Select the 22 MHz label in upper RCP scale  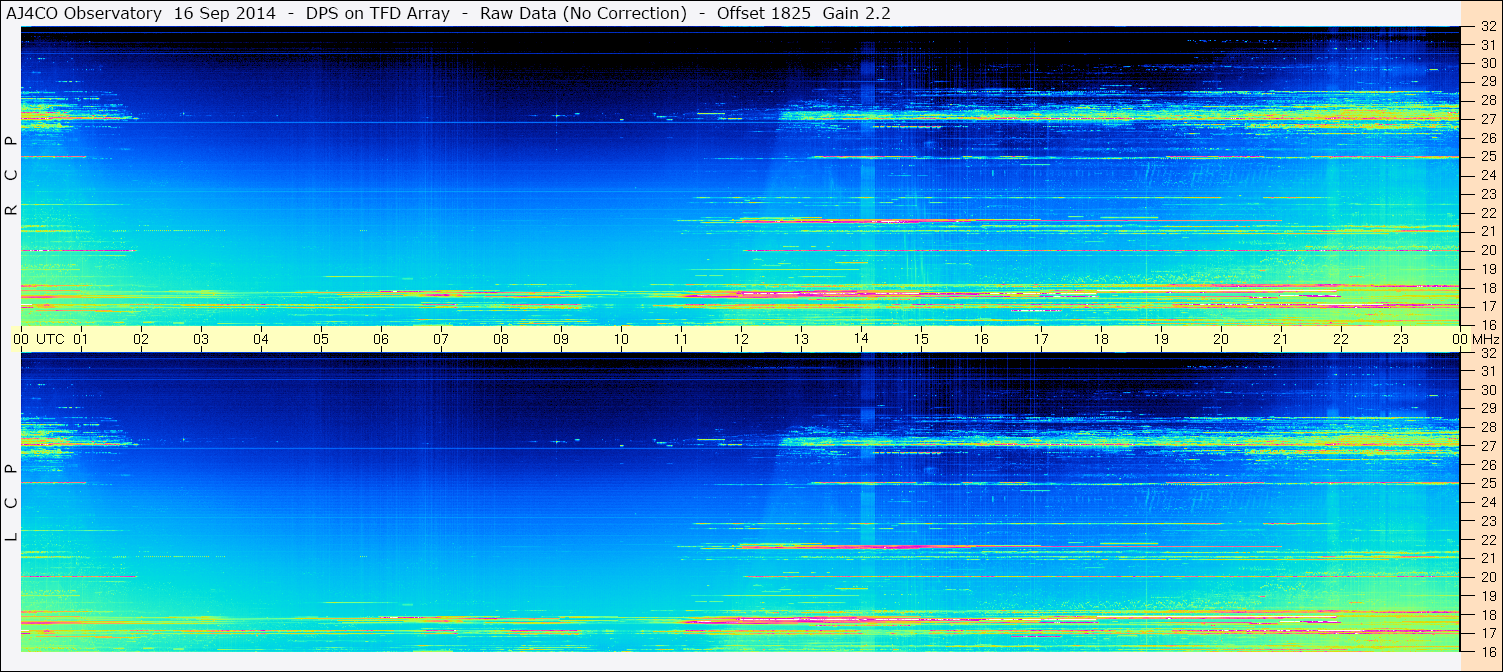click(1487, 213)
